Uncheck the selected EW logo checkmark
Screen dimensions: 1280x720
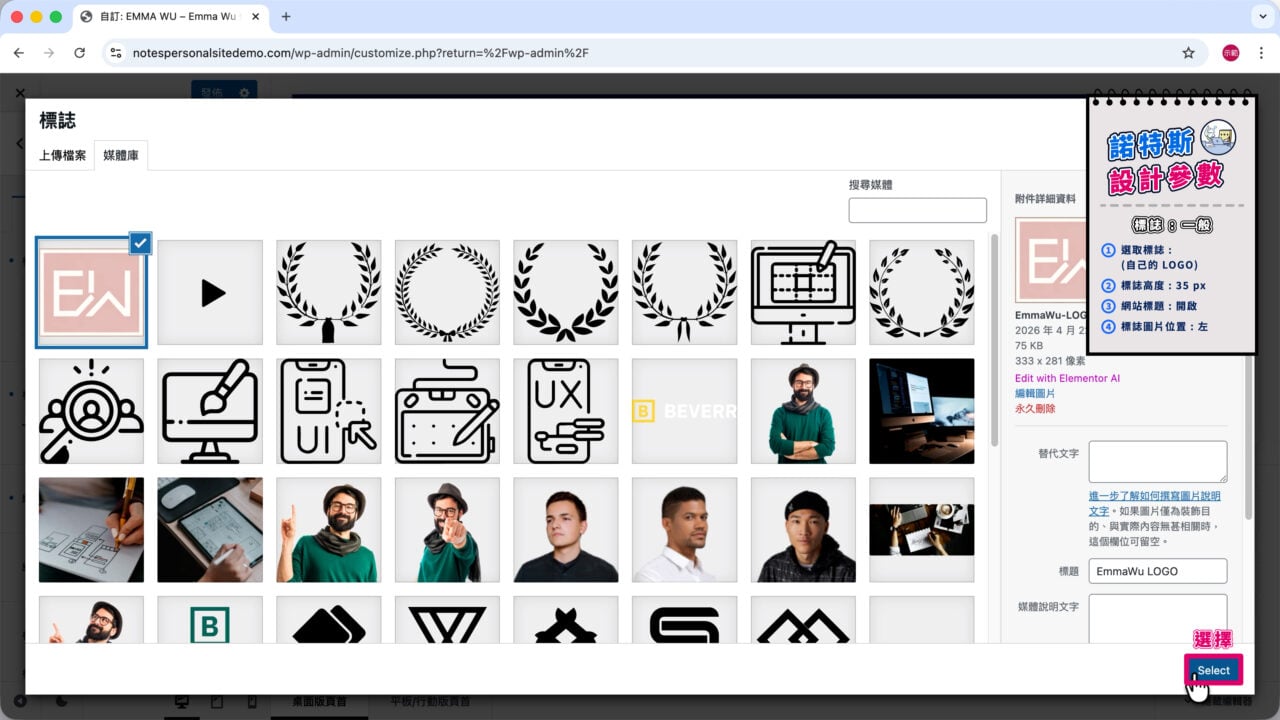pos(141,243)
